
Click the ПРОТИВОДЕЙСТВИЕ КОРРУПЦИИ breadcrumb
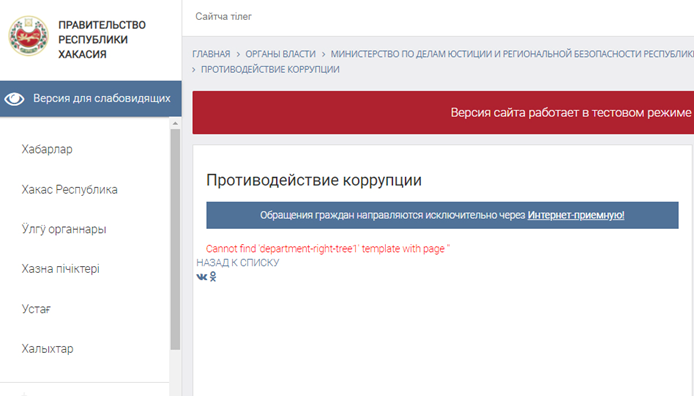click(x=270, y=69)
